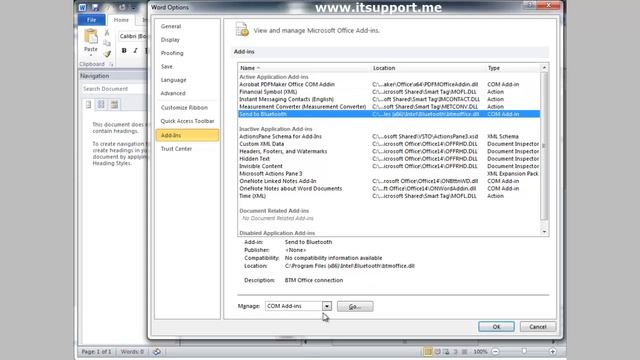The image size is (640, 360).
Task: Select Instant Messaging Contacts (English) row
Action: pyautogui.click(x=389, y=99)
